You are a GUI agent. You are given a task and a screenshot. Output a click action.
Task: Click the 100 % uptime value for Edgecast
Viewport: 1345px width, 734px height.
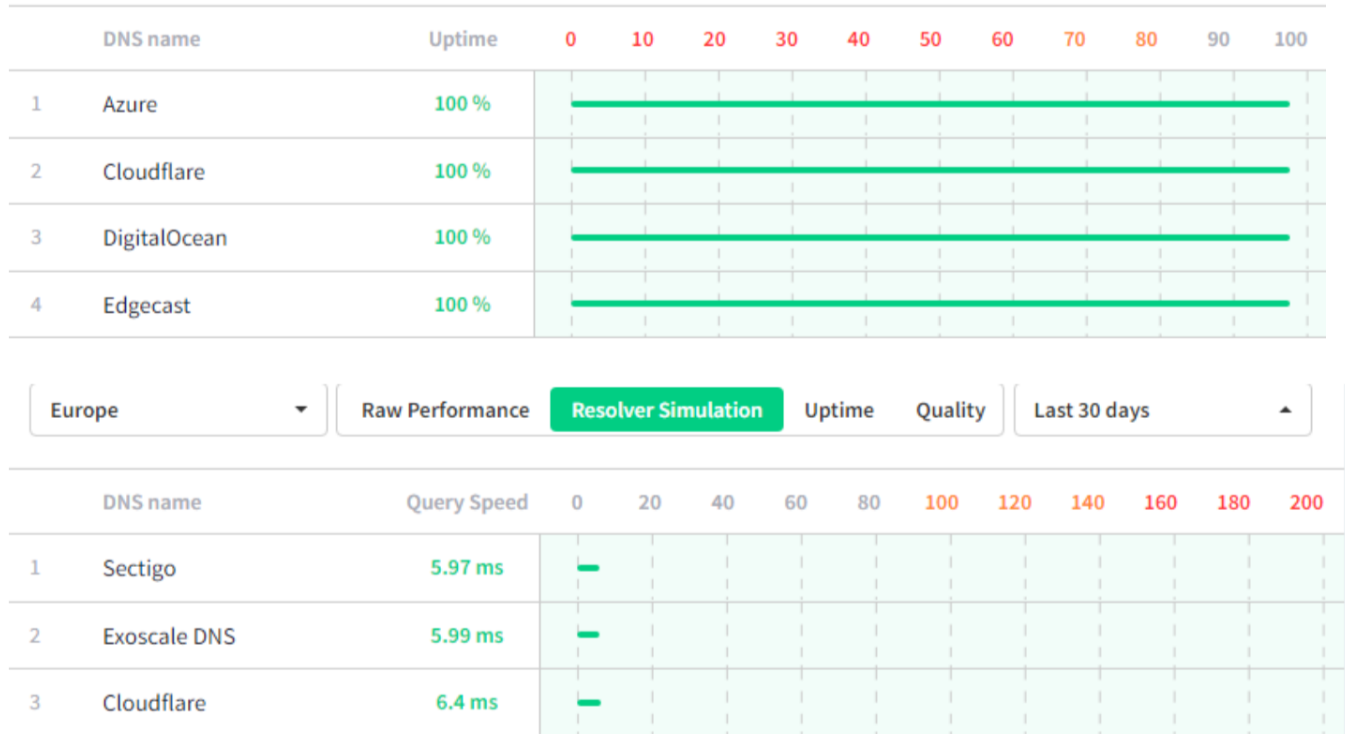tap(462, 304)
